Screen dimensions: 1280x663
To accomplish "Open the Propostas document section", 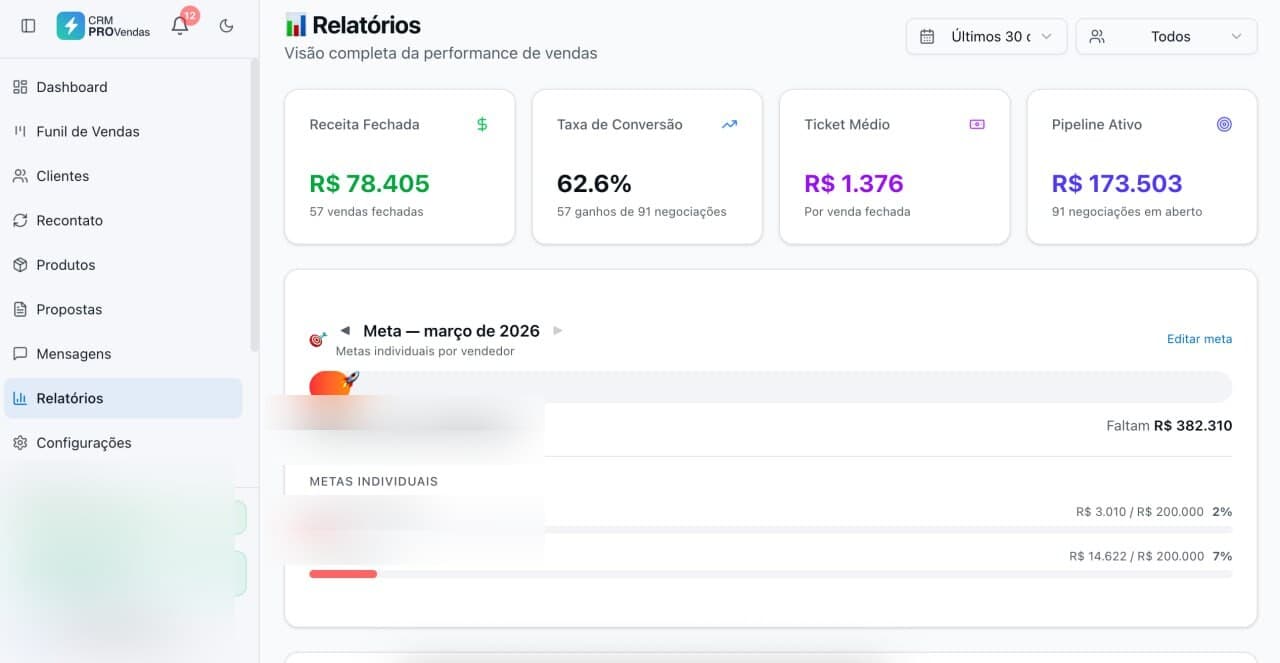I will (68, 309).
